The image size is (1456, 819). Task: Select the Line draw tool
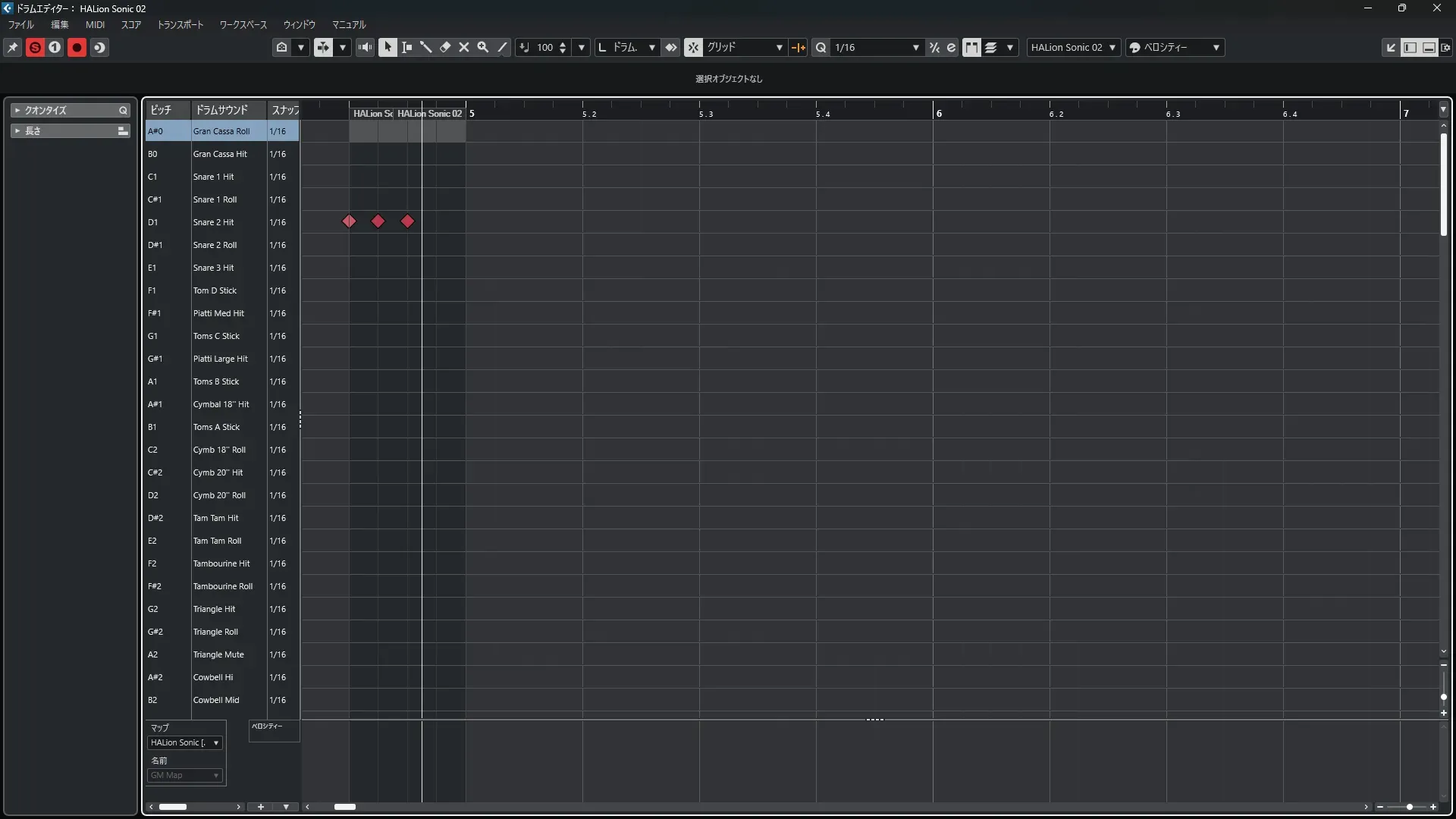click(x=502, y=47)
